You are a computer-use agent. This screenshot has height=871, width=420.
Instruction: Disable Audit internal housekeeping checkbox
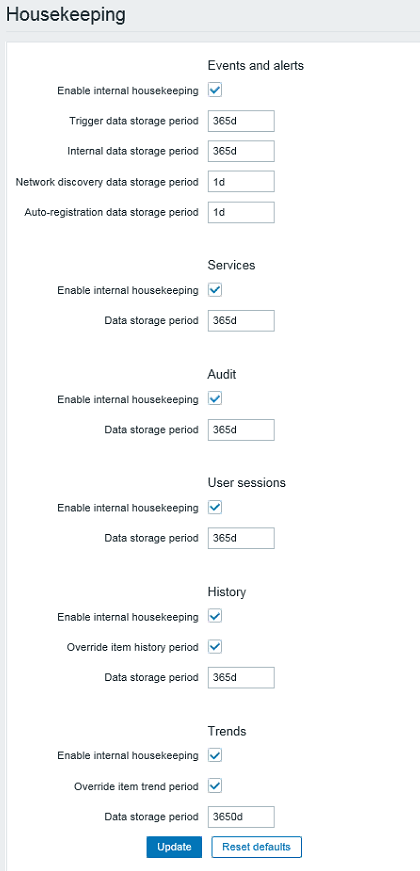coord(215,399)
